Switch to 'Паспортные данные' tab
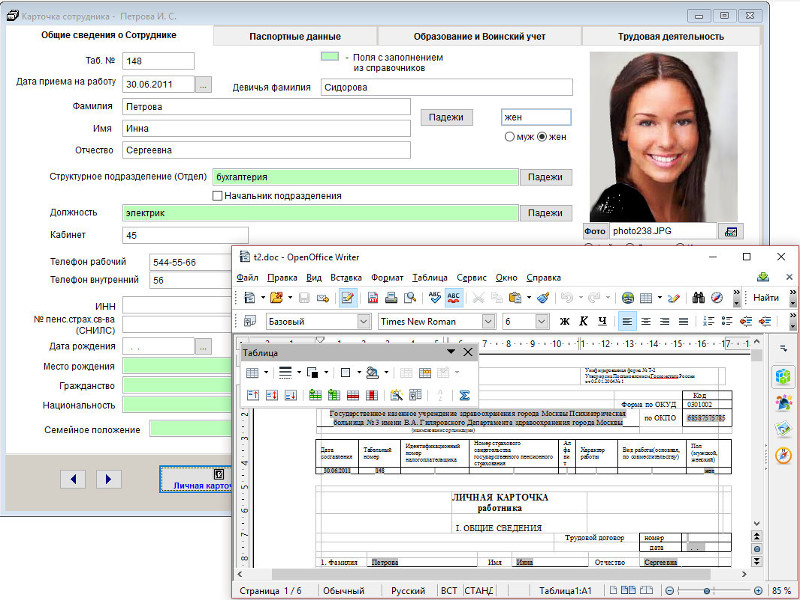Viewport: 800px width, 600px height. click(x=295, y=36)
